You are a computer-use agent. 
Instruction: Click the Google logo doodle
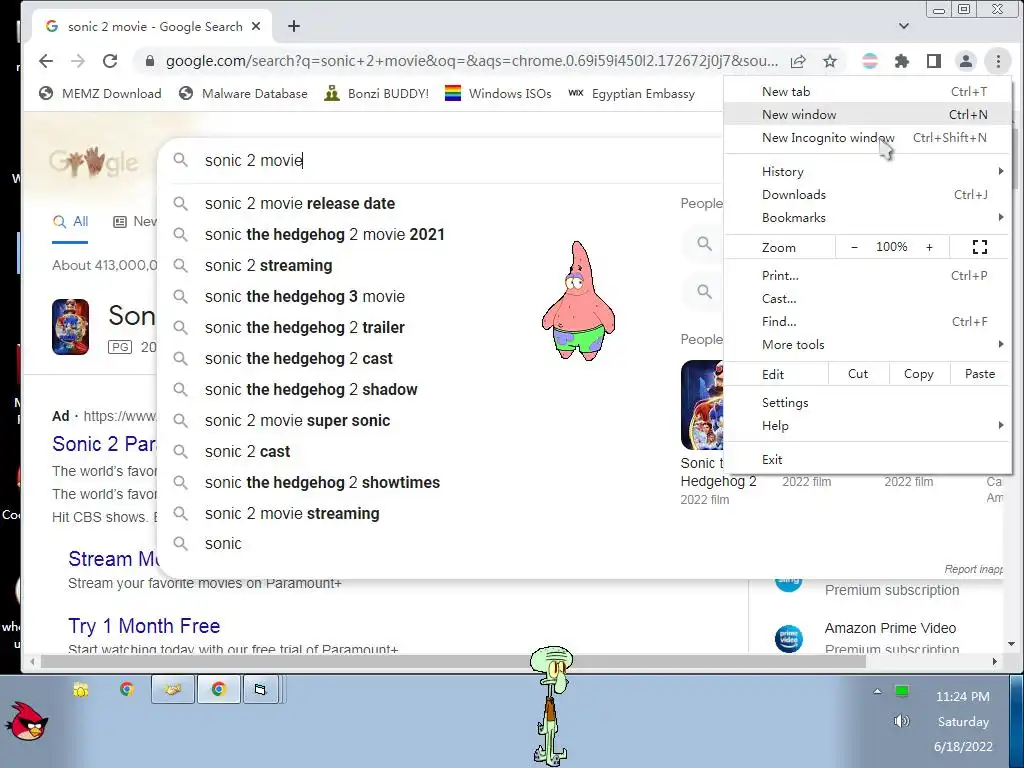tap(93, 161)
